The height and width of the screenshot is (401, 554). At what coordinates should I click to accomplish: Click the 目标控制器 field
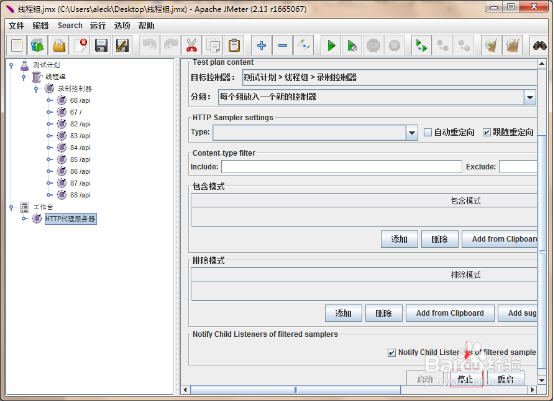point(389,77)
